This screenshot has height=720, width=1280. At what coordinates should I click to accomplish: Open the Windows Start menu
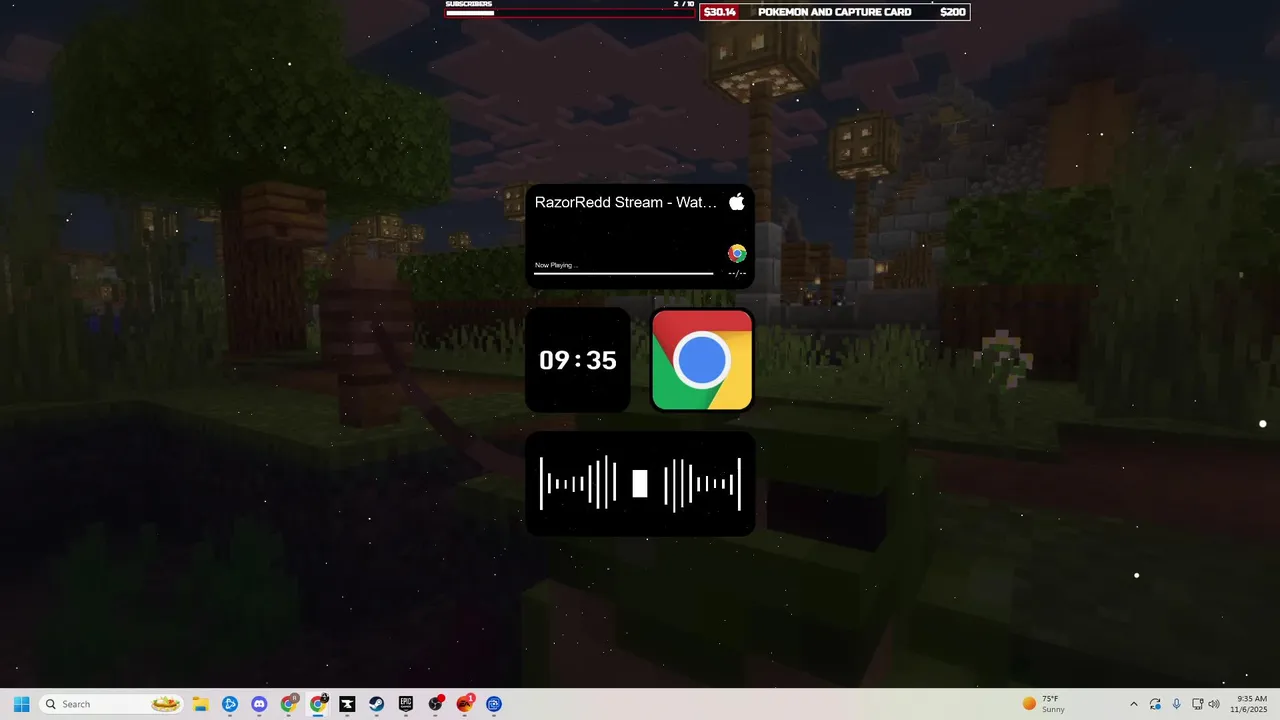coord(21,704)
